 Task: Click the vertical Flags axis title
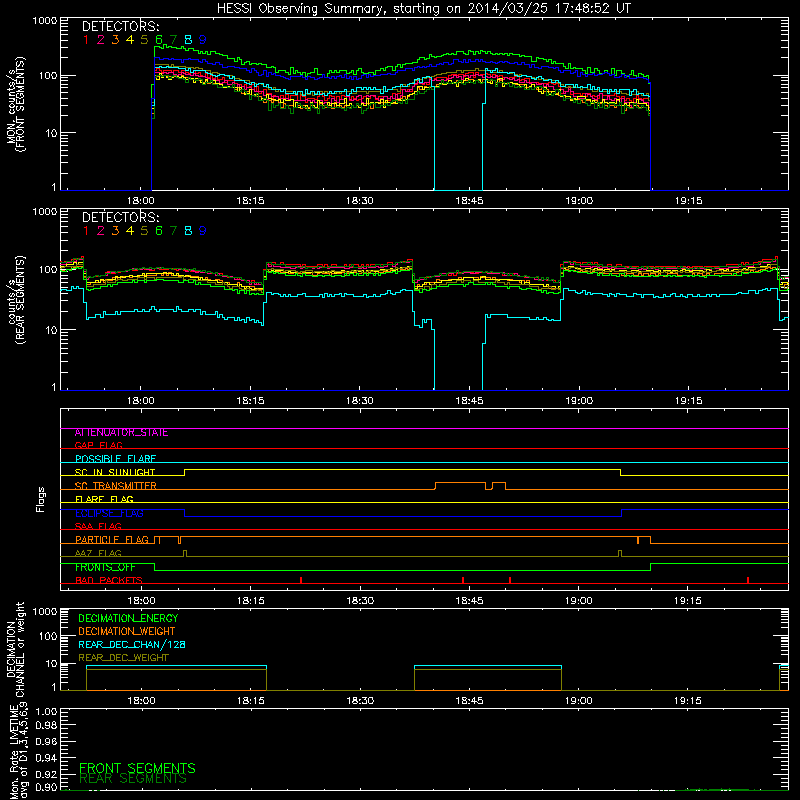click(41, 499)
